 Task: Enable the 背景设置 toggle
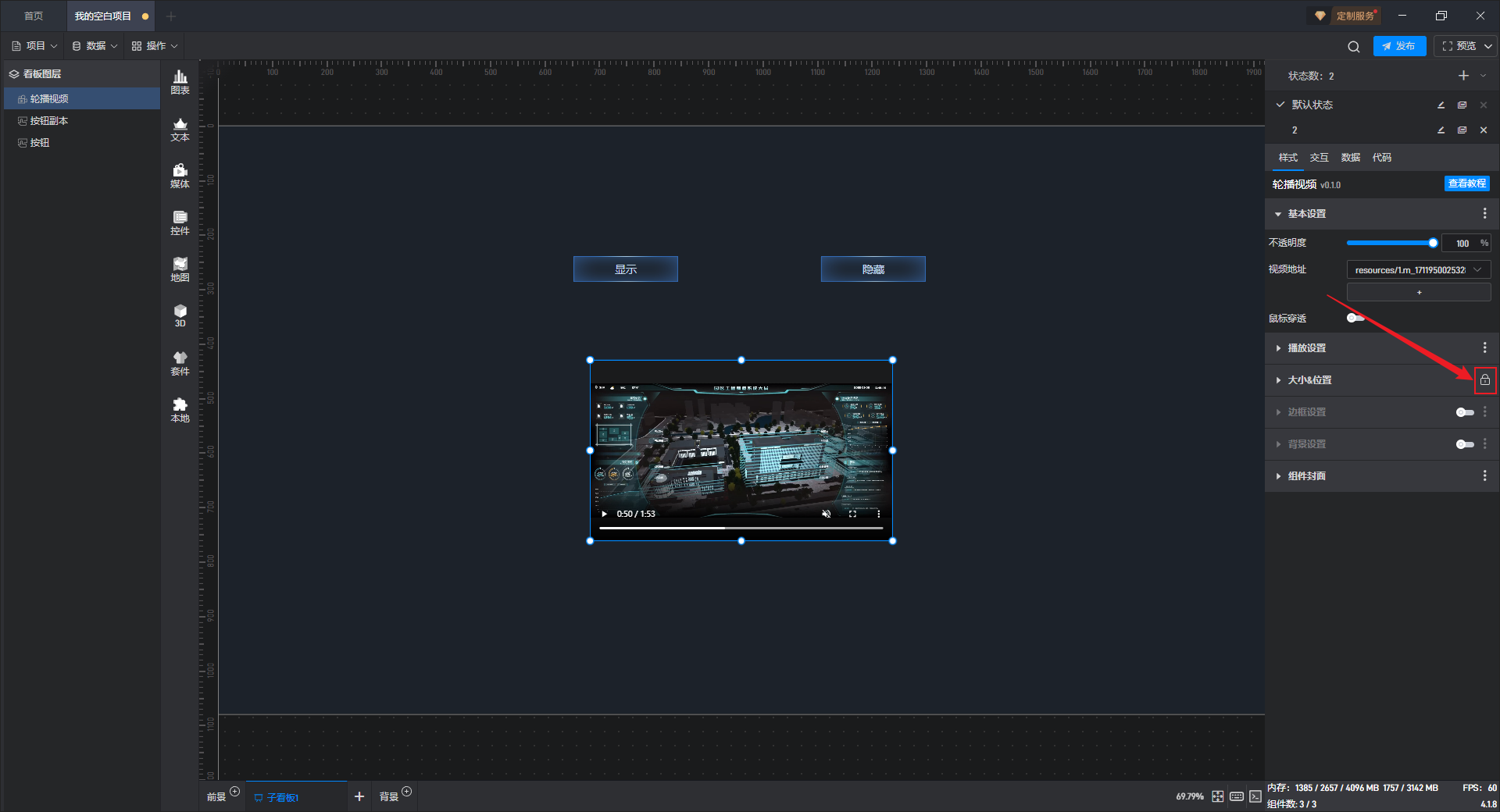tap(1465, 444)
